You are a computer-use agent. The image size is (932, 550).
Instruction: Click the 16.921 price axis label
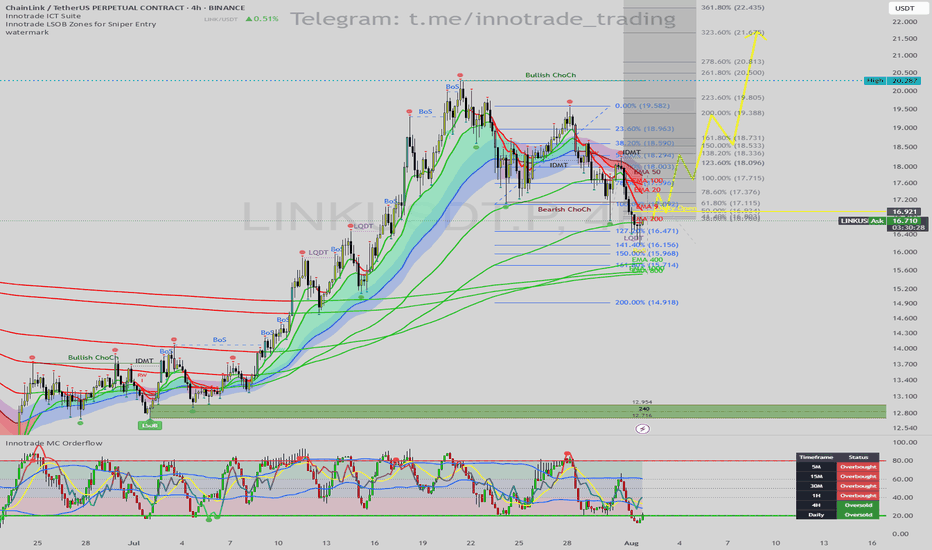click(x=903, y=212)
